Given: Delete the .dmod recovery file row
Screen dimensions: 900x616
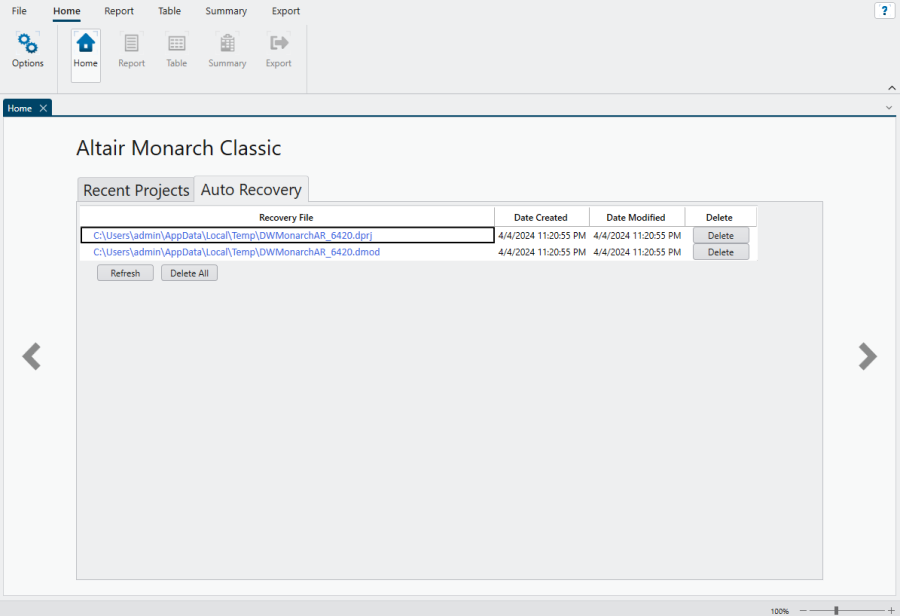Looking at the screenshot, I should coord(720,252).
